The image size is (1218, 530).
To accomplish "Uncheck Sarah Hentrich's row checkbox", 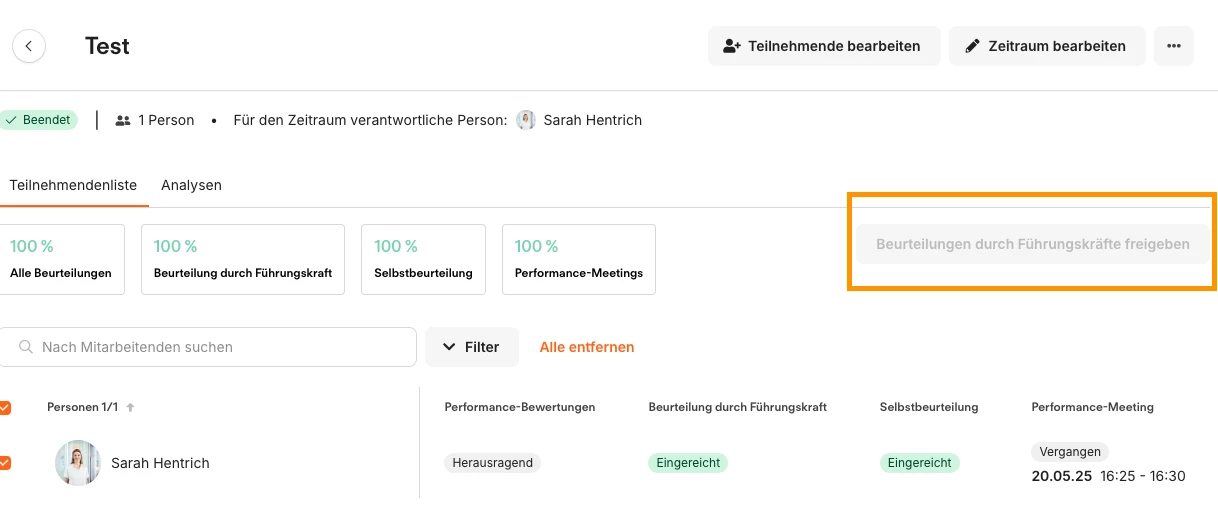I will pyautogui.click(x=5, y=463).
